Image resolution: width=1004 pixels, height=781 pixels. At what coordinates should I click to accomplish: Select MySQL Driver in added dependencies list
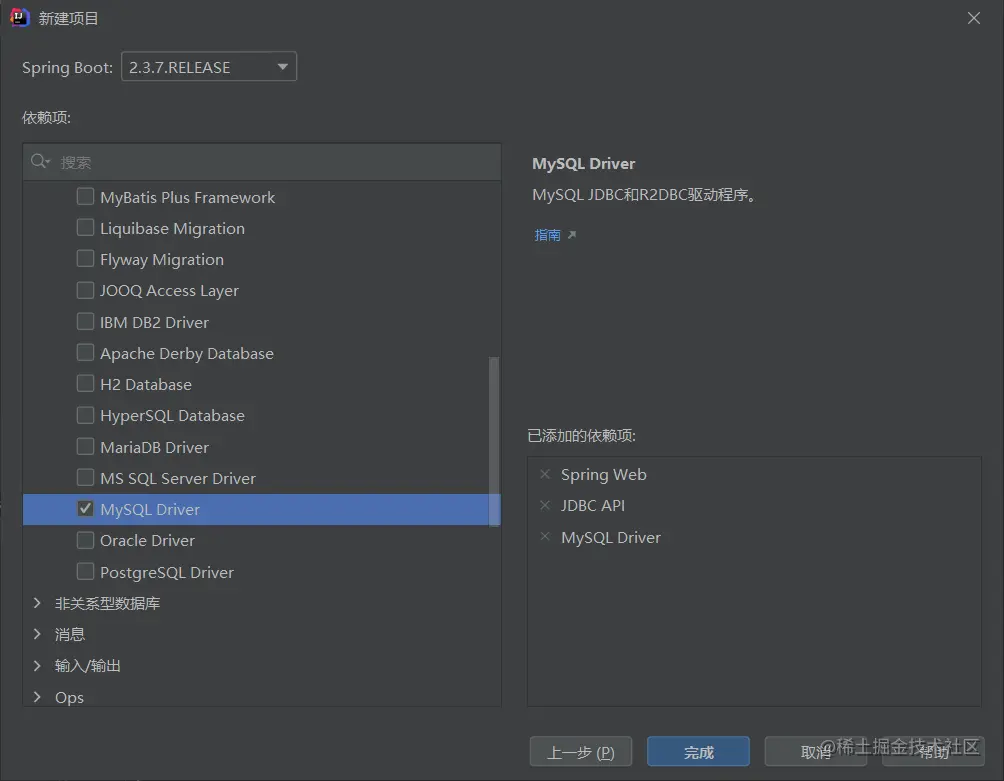(611, 537)
